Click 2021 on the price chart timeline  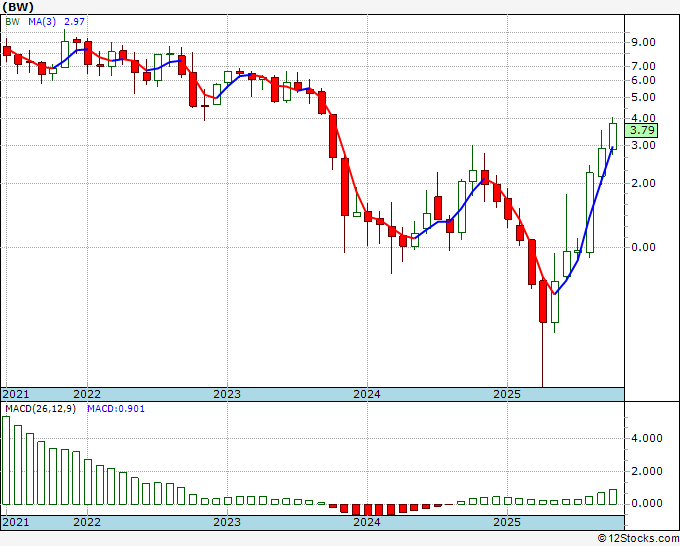16,394
